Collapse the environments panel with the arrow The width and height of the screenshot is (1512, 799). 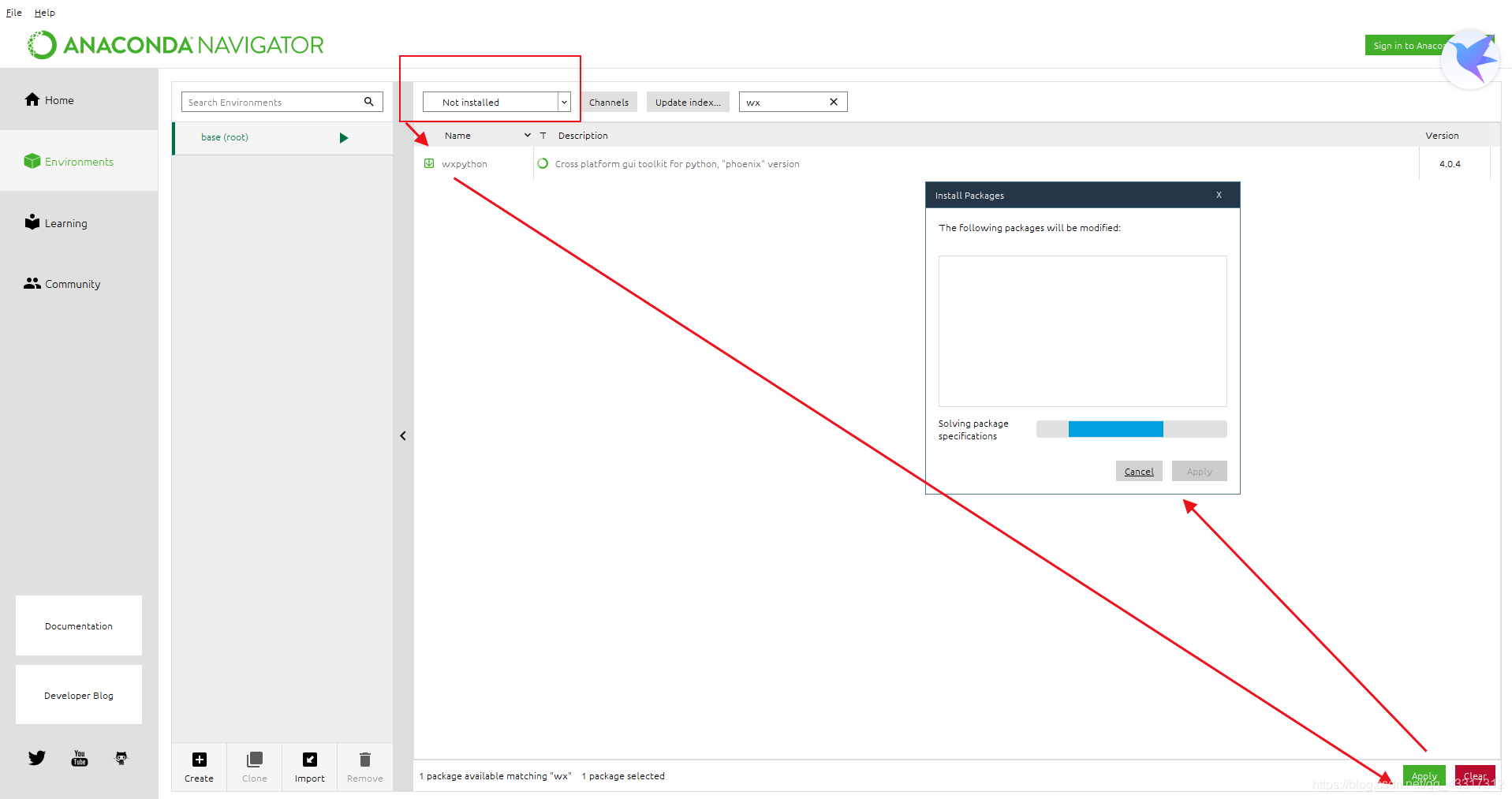coord(403,435)
